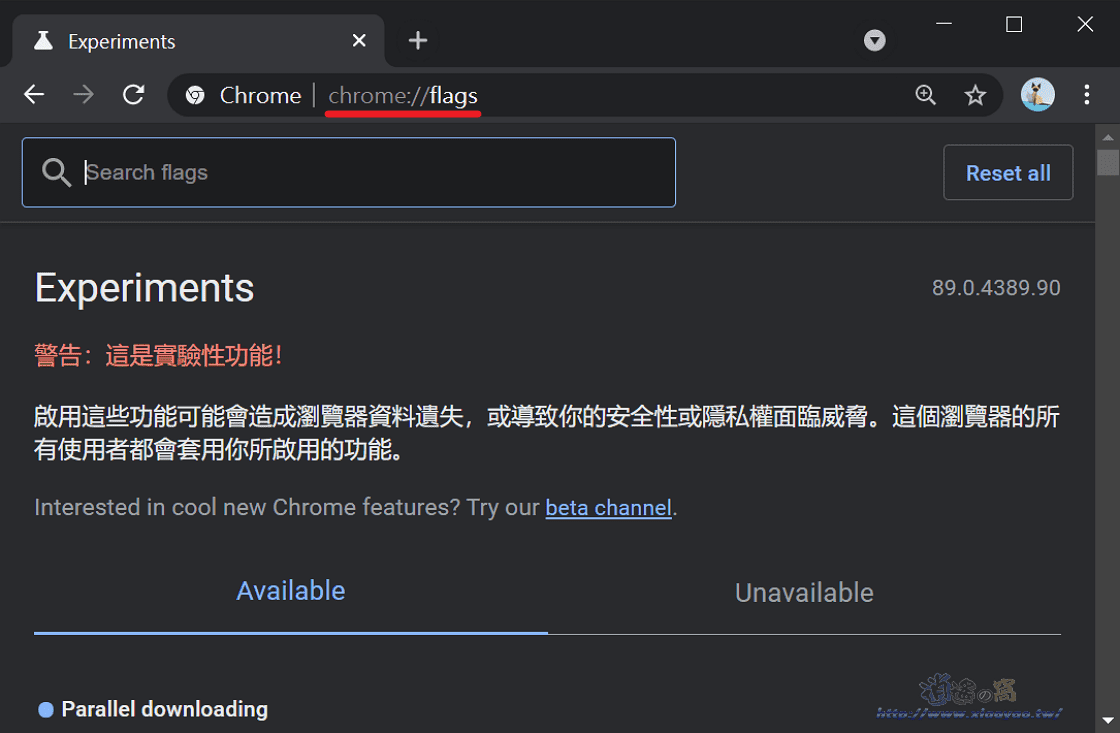Click the red warning text 警告
This screenshot has width=1120, height=733.
coord(158,355)
